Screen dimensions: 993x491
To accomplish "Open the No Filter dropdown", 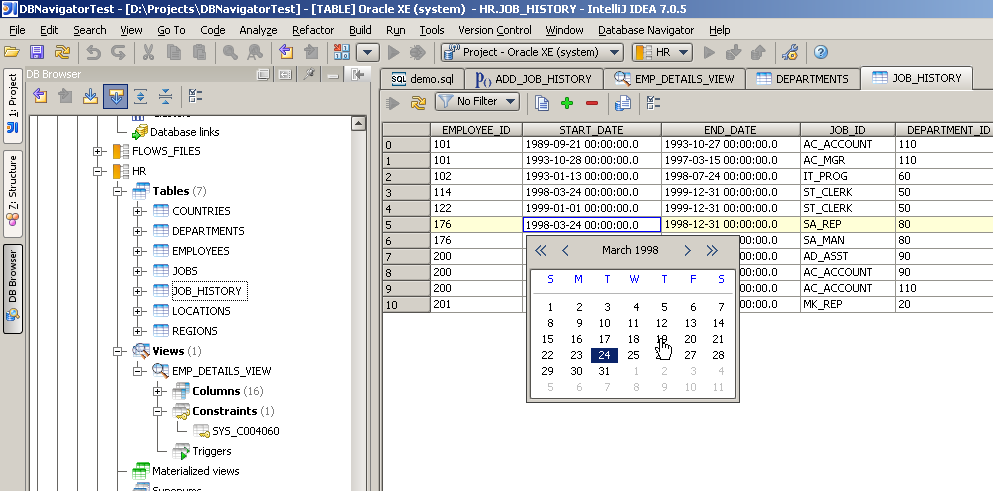I will [x=478, y=101].
